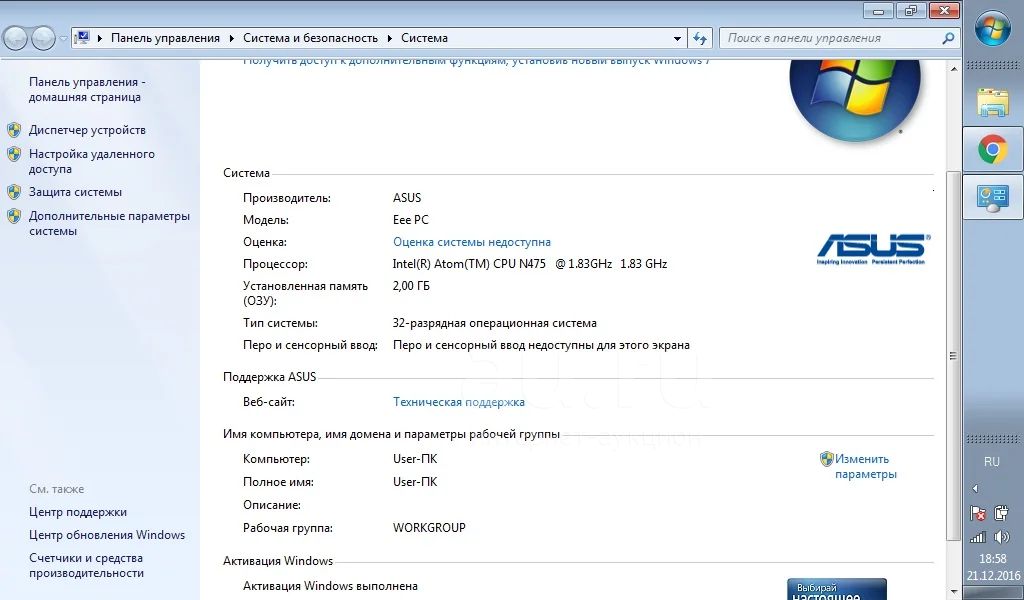Launch Google Chrome from the taskbar
Viewport: 1024px width, 600px height.
(993, 150)
